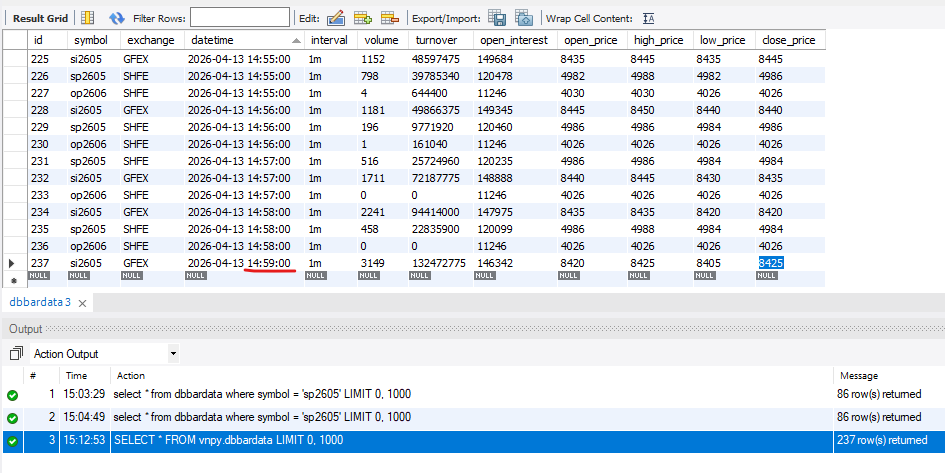This screenshot has height=473, width=945.
Task: Insert a new row using toolbar icon
Action: click(x=363, y=18)
